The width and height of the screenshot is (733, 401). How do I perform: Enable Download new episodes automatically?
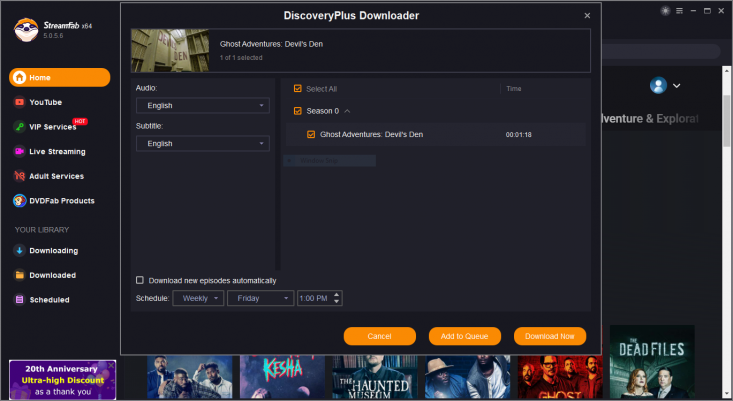pyautogui.click(x=140, y=280)
